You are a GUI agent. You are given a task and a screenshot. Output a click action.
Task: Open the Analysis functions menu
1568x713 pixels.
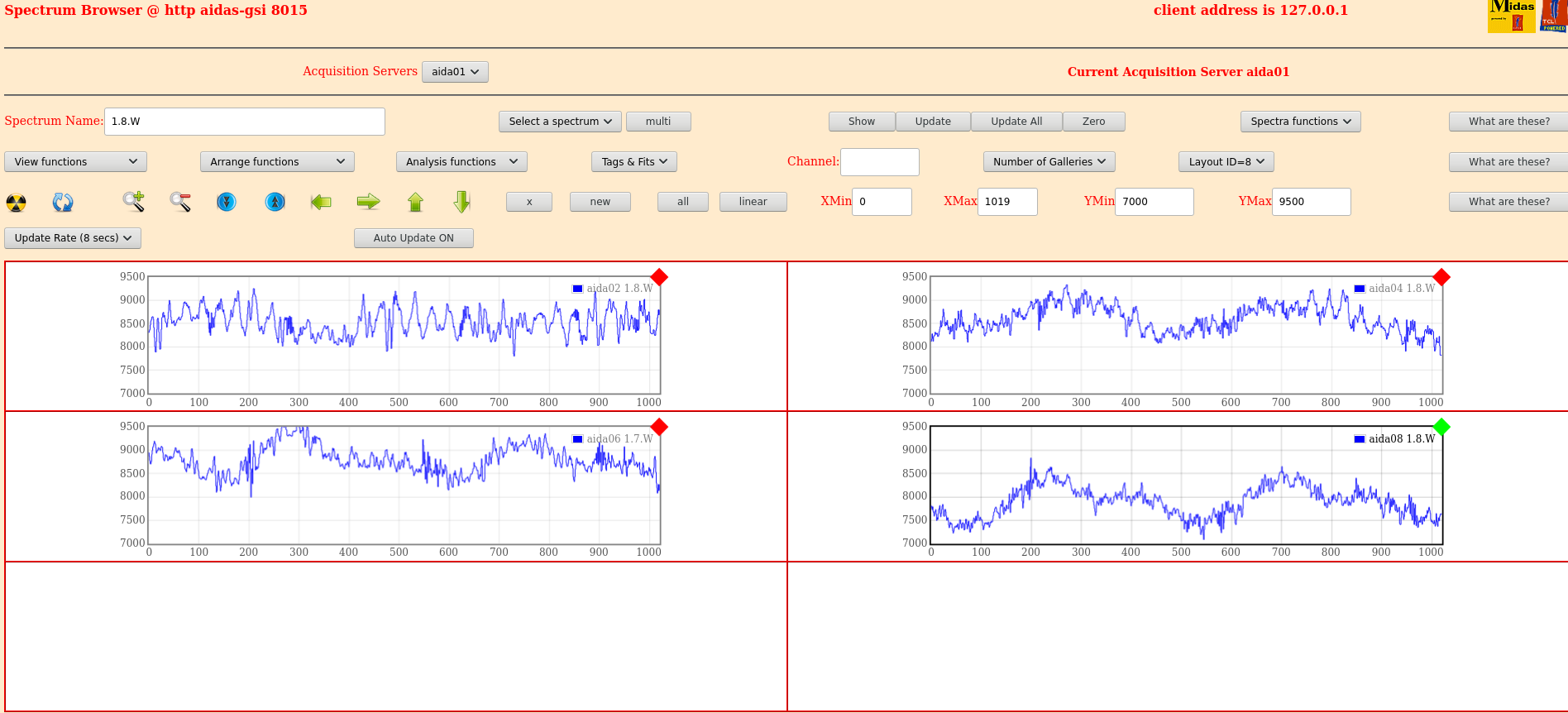click(x=461, y=162)
